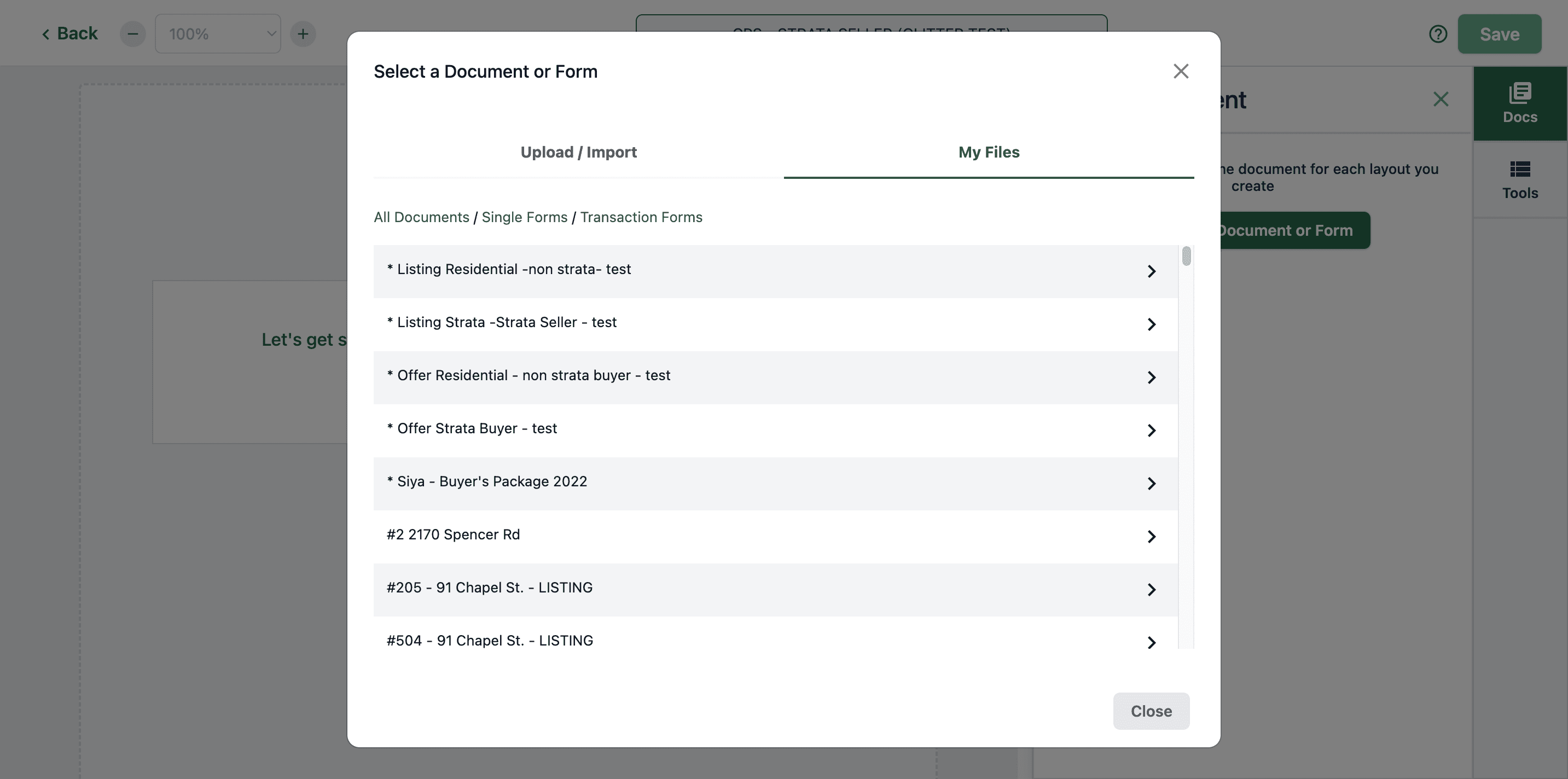The height and width of the screenshot is (779, 1568).
Task: Expand chevron for Siya - Buyer's Package 2022
Action: tap(1151, 483)
